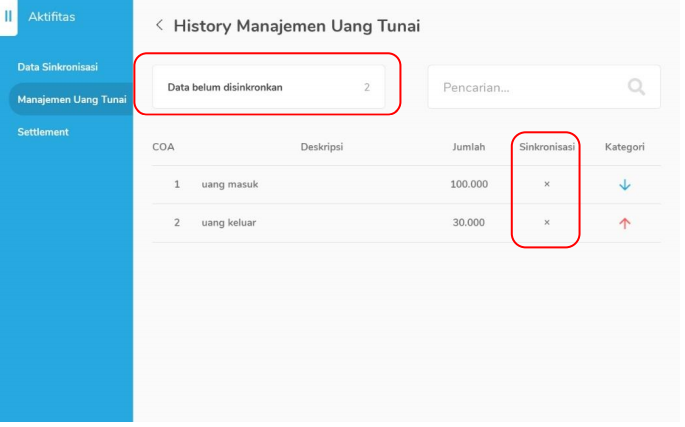Click the Kategori column header
This screenshot has height=427, width=685.
624,147
